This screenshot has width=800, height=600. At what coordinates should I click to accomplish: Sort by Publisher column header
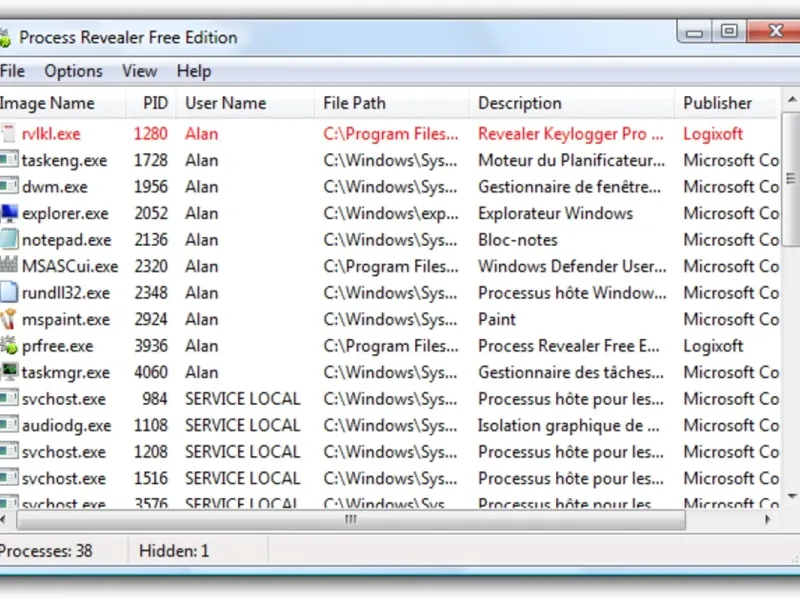pos(727,103)
